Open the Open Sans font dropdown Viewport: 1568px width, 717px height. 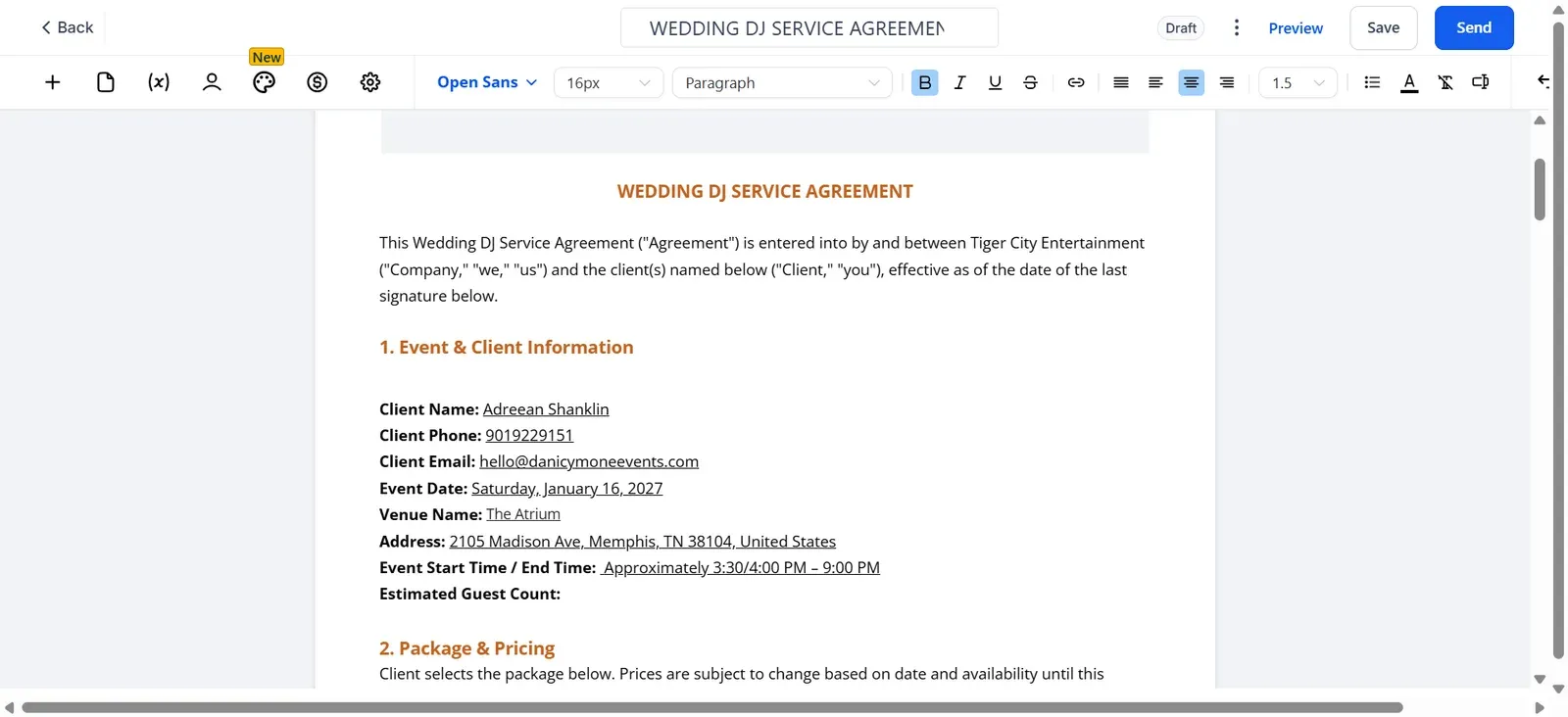tap(487, 82)
